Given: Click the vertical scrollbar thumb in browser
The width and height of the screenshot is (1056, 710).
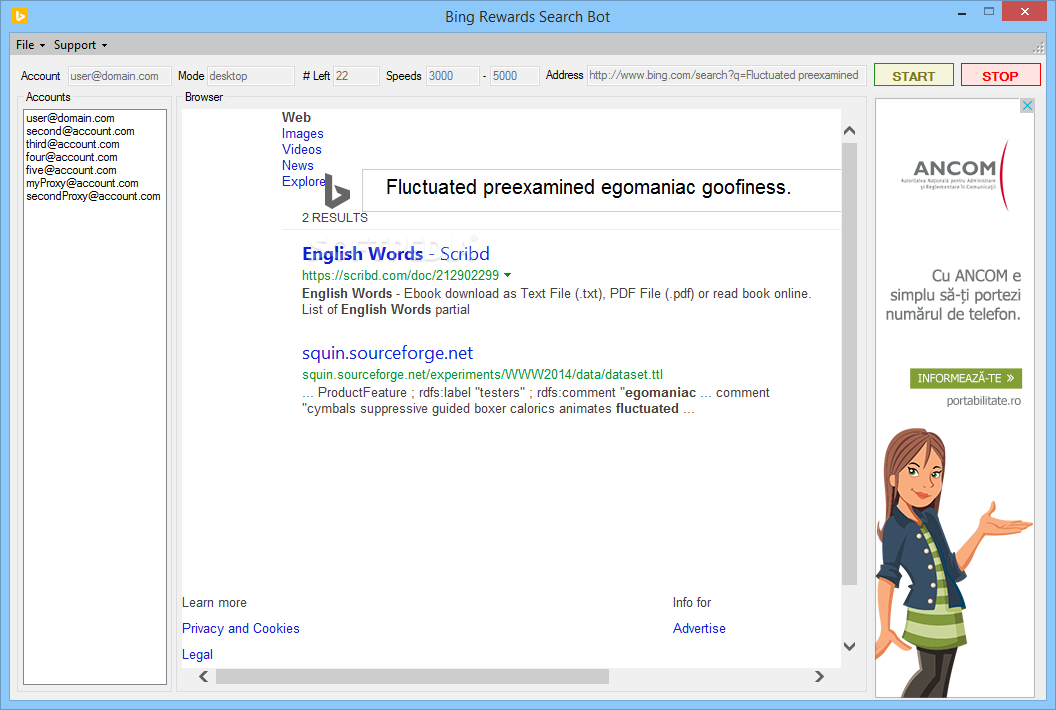Looking at the screenshot, I should point(849,363).
